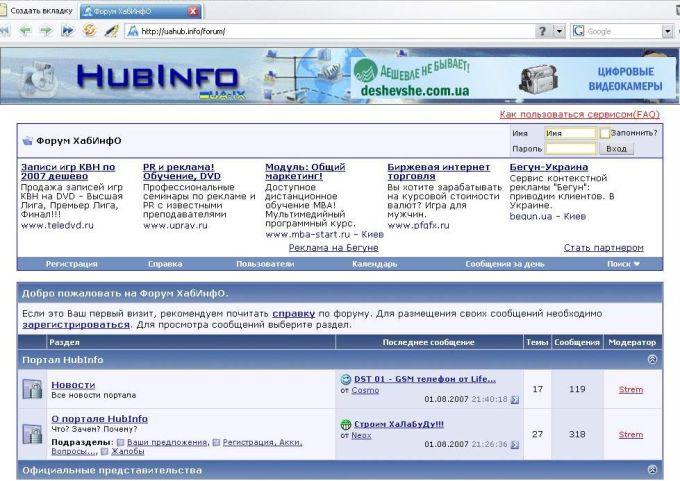Click the wand/edit toolbar icon
This screenshot has height=481, width=680.
pos(112,31)
